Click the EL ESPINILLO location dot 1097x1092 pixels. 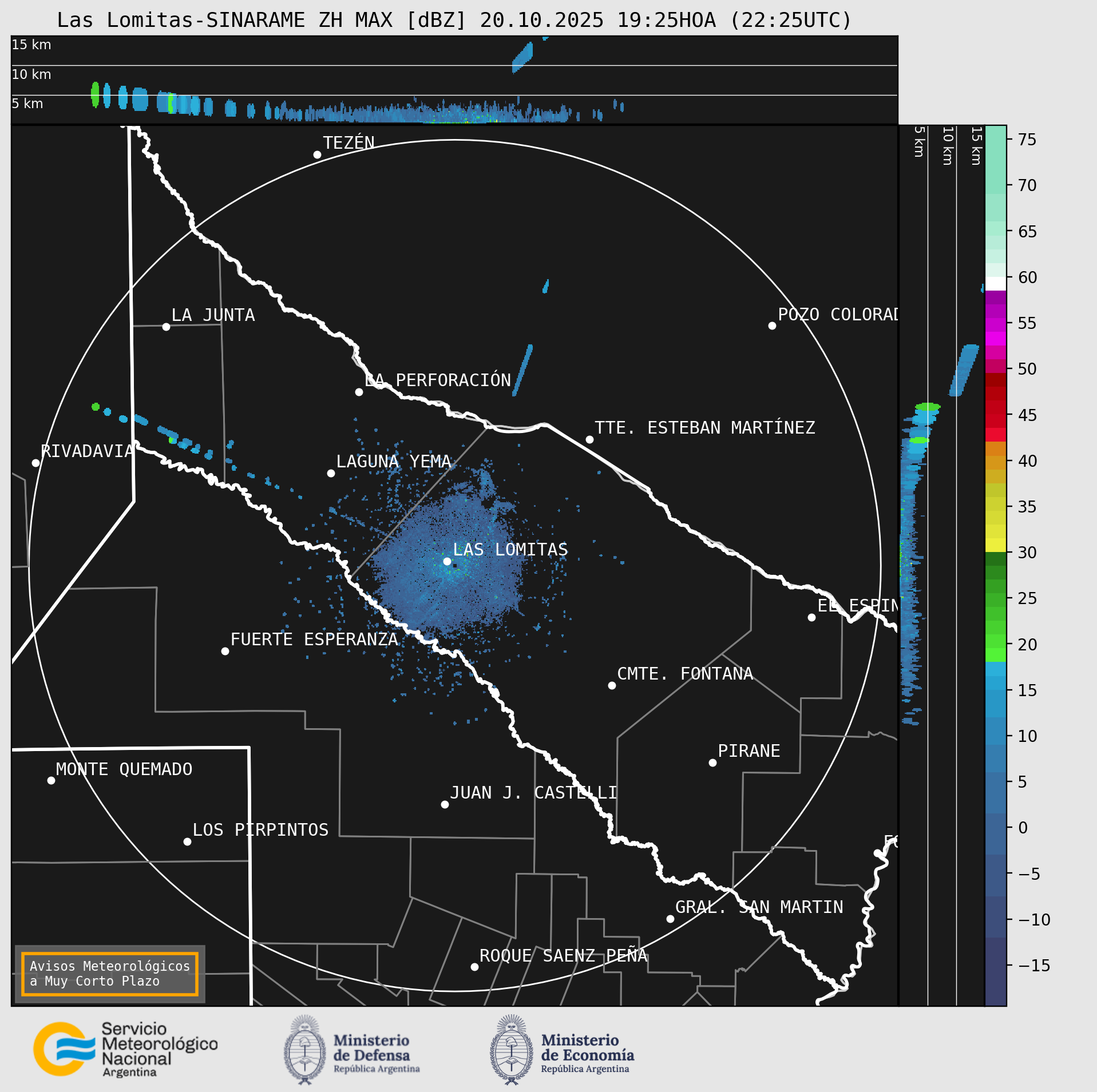811,617
